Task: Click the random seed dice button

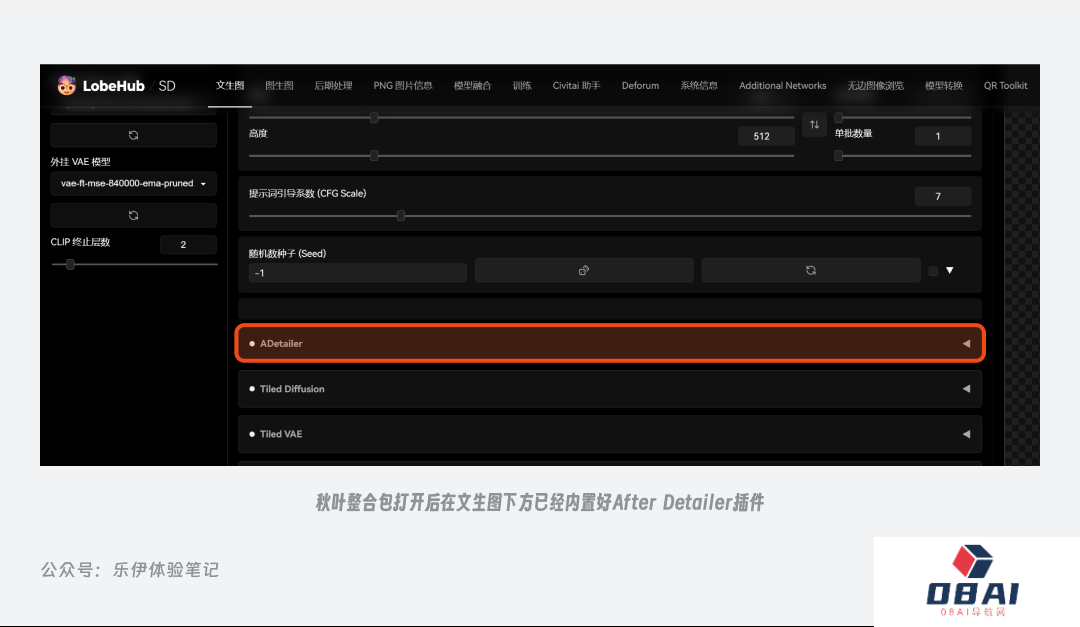Action: (x=584, y=270)
